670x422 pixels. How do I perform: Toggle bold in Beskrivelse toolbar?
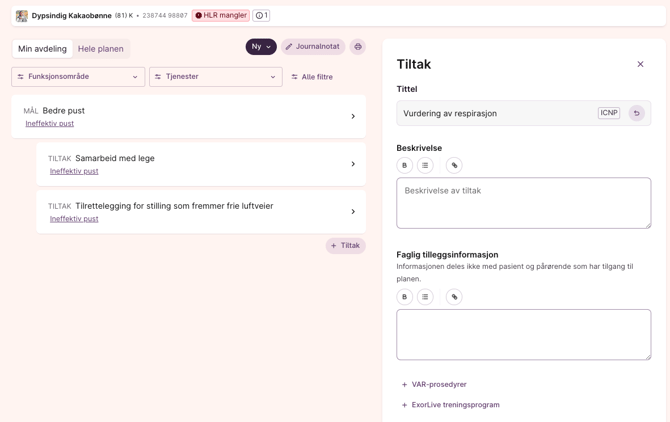(405, 165)
